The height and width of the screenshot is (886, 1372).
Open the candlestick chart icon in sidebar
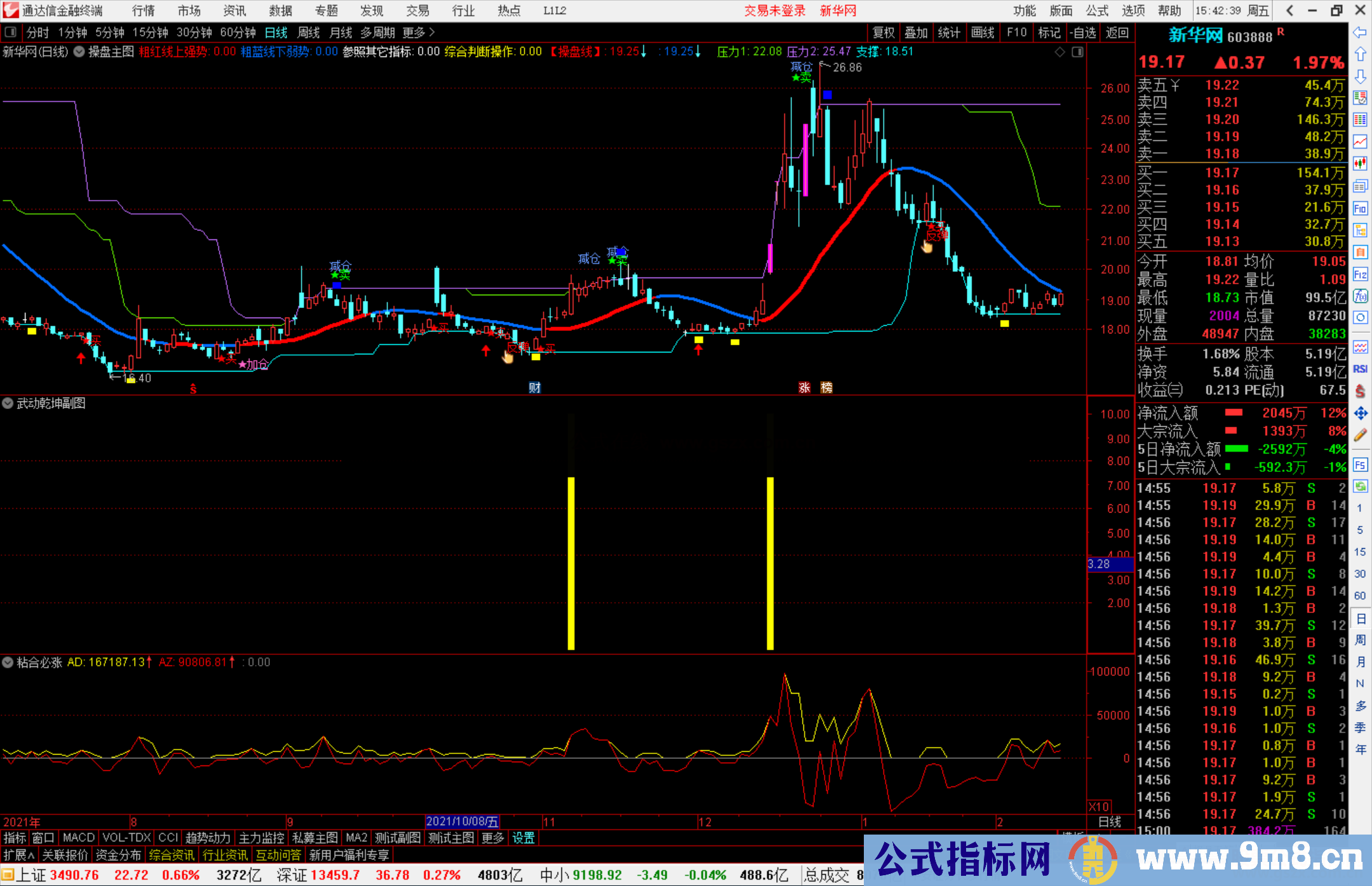1360,163
